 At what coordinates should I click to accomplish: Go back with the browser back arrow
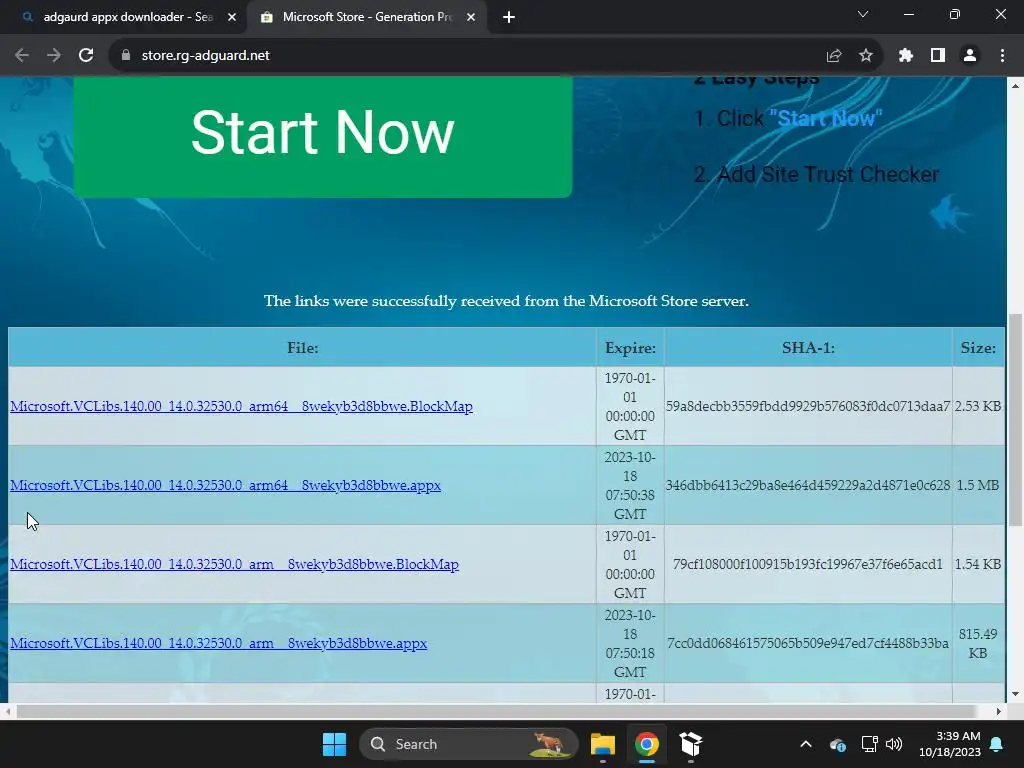coord(22,56)
